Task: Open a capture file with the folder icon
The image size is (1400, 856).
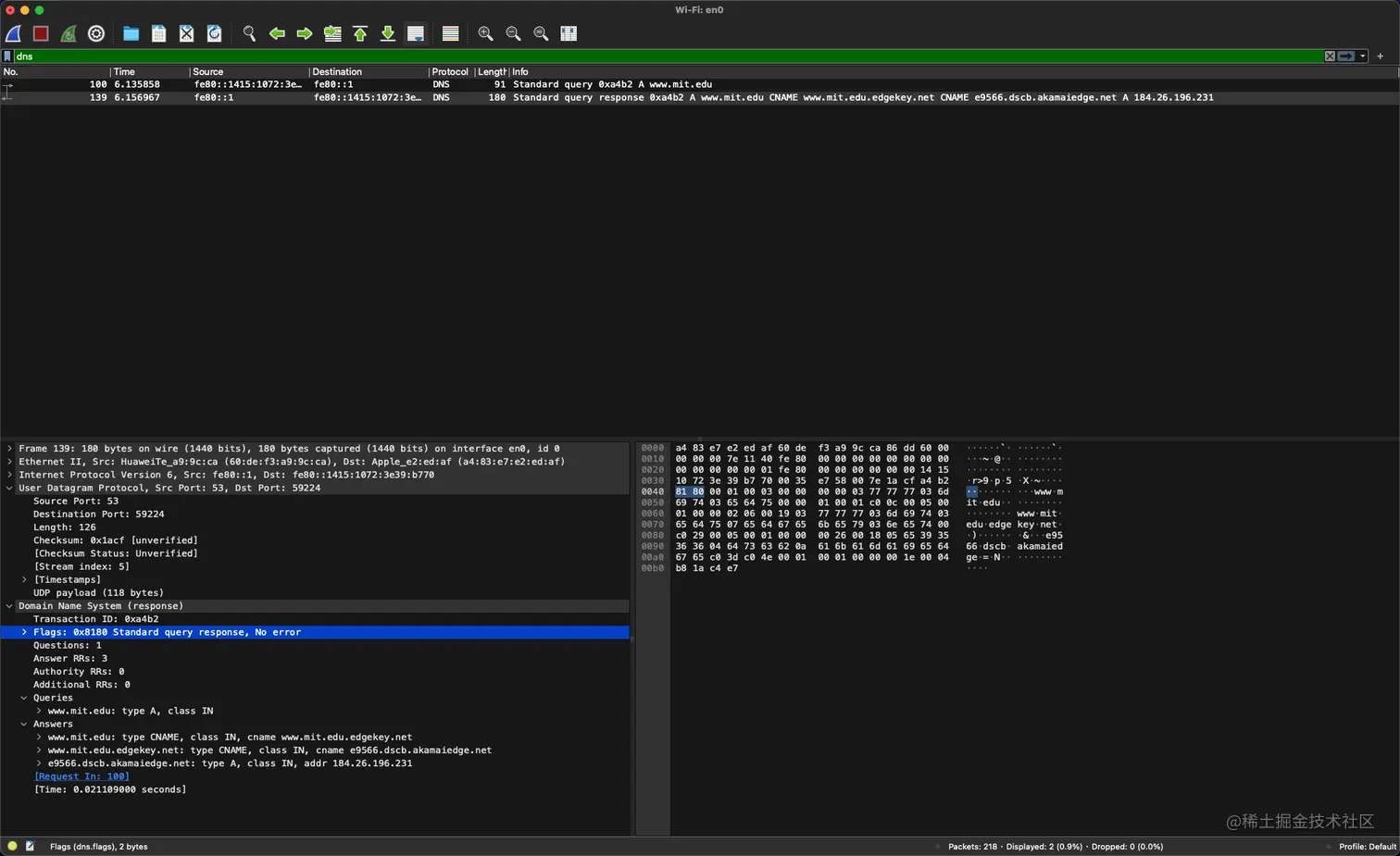Action: [131, 34]
